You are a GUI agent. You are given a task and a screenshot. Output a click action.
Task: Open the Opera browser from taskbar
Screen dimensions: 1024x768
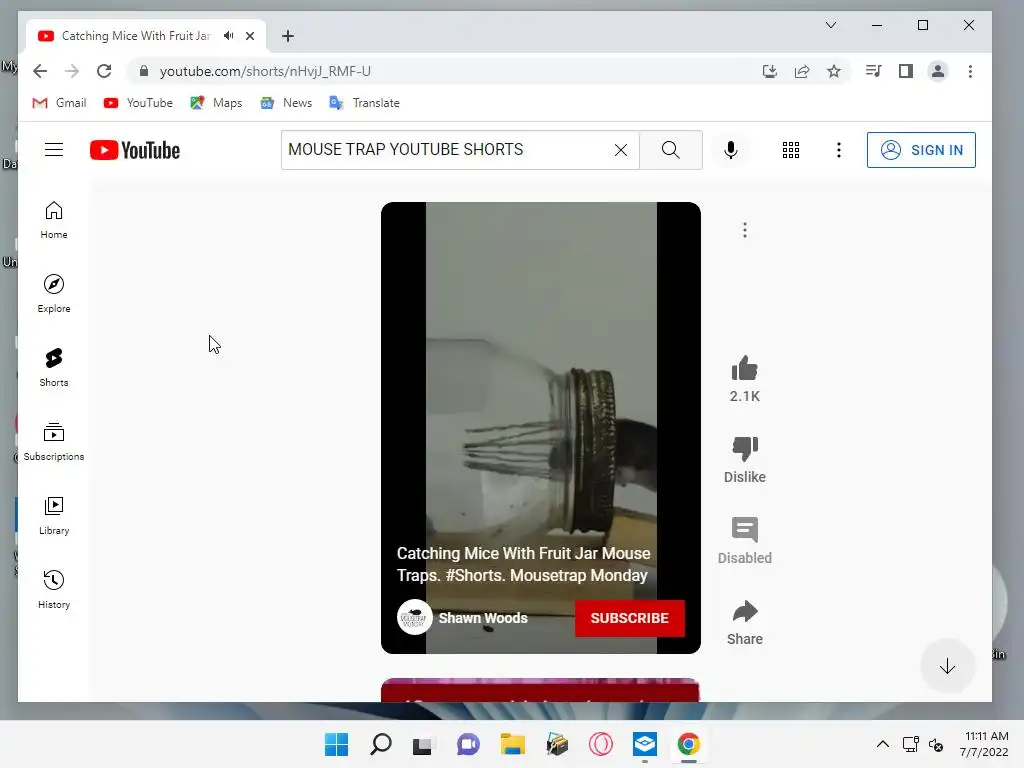[601, 744]
